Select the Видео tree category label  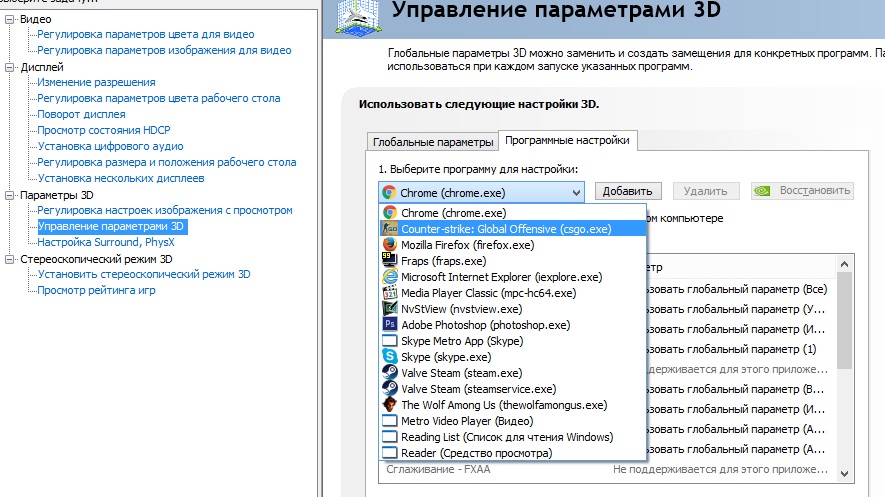tap(36, 19)
